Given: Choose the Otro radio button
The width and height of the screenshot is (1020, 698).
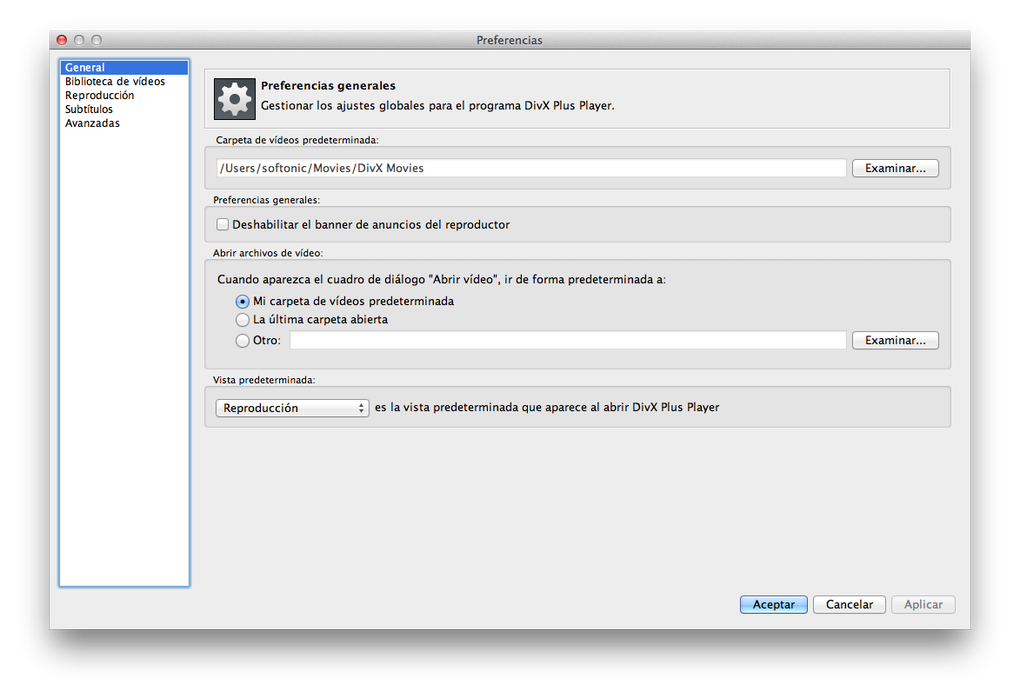Looking at the screenshot, I should [243, 340].
